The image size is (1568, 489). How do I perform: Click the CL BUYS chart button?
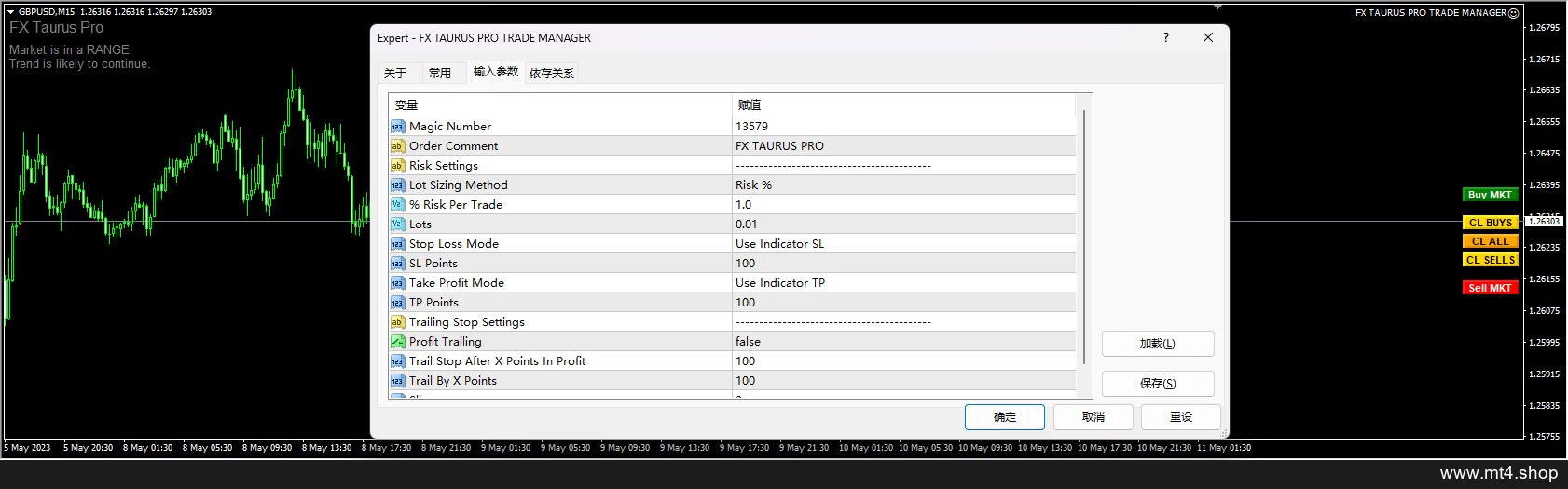click(1490, 223)
